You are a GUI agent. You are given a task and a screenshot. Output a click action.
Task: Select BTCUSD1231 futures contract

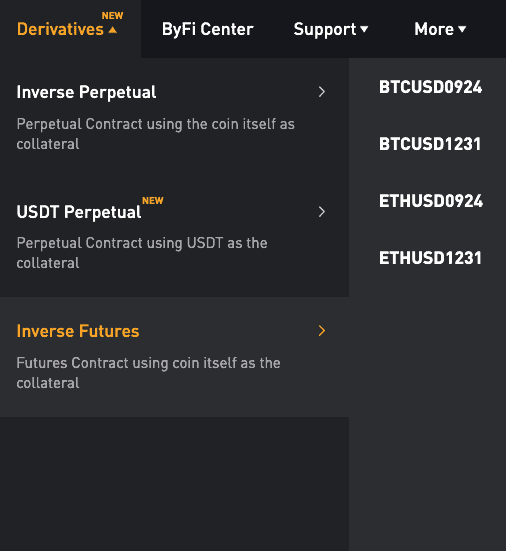coord(430,144)
